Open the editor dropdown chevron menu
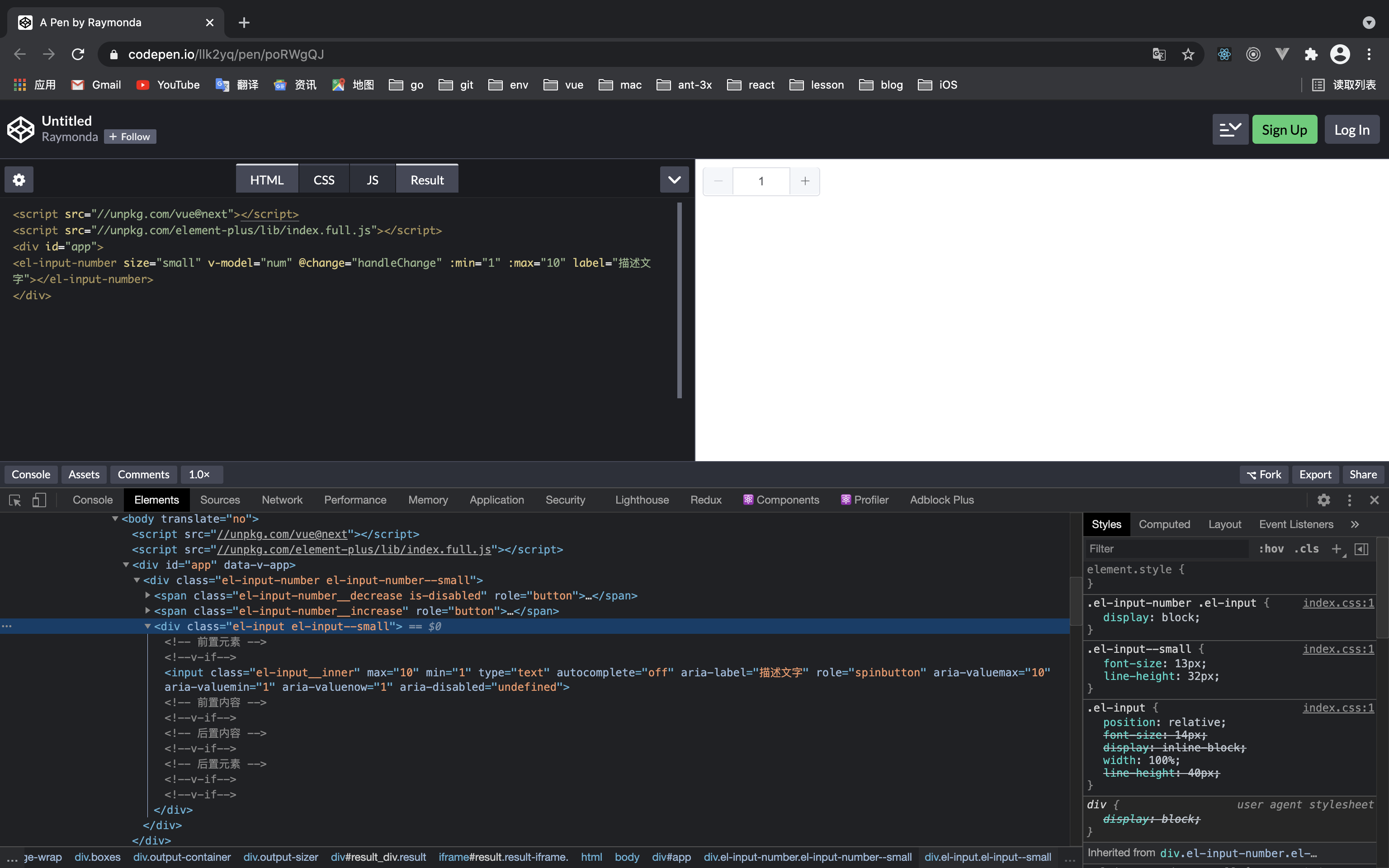The width and height of the screenshot is (1389, 868). (x=674, y=179)
